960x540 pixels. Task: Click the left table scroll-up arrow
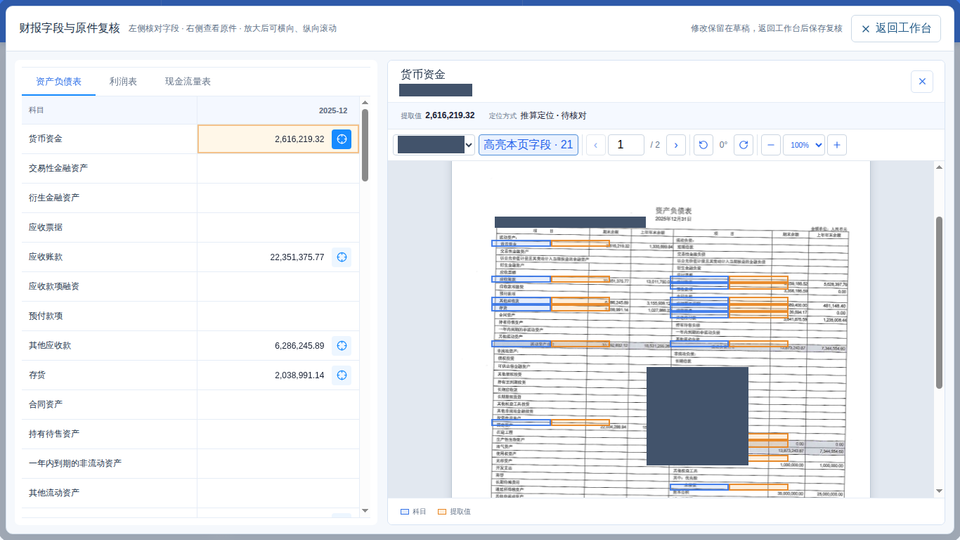[365, 103]
